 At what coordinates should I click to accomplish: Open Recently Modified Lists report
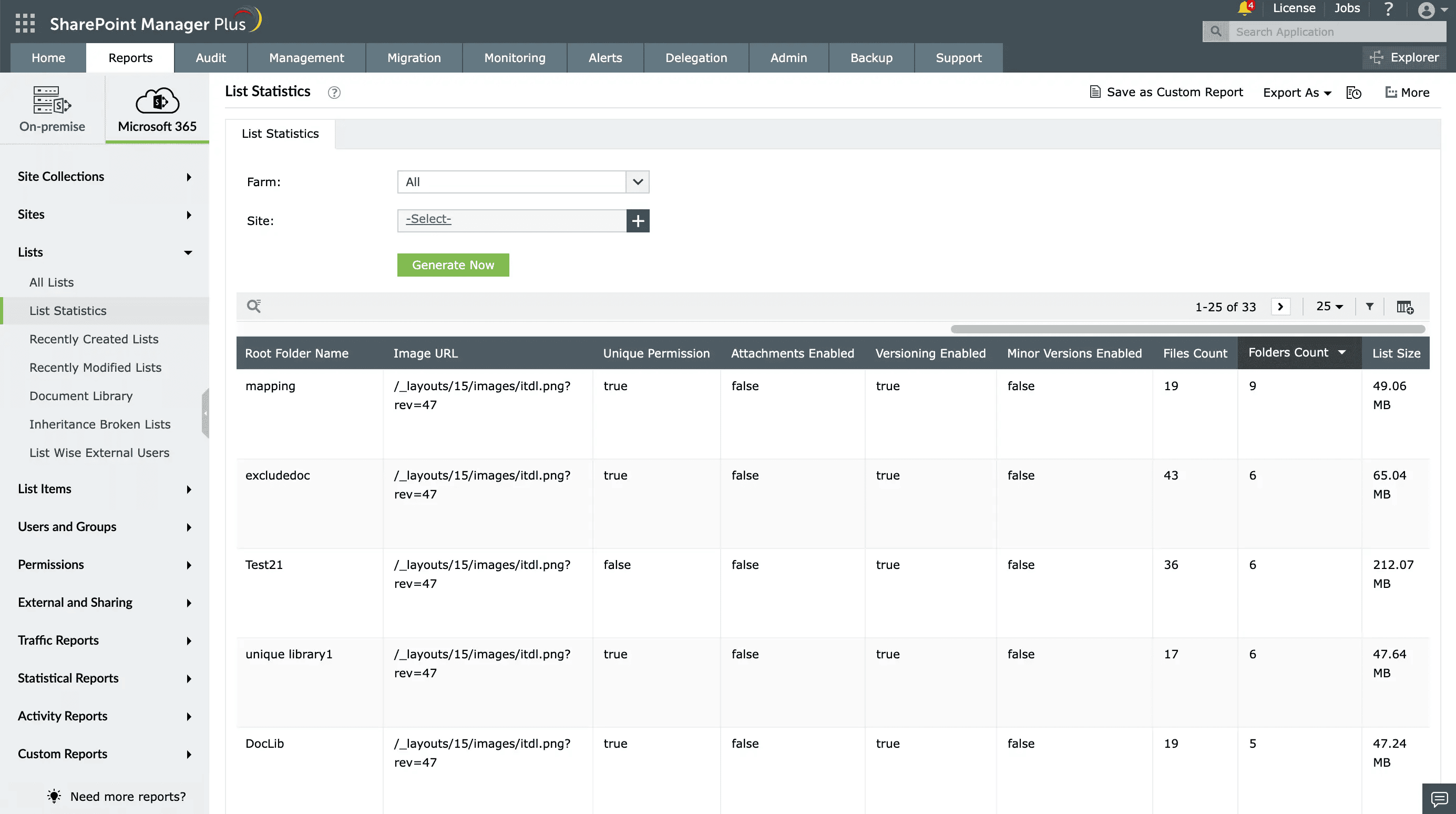(x=96, y=368)
